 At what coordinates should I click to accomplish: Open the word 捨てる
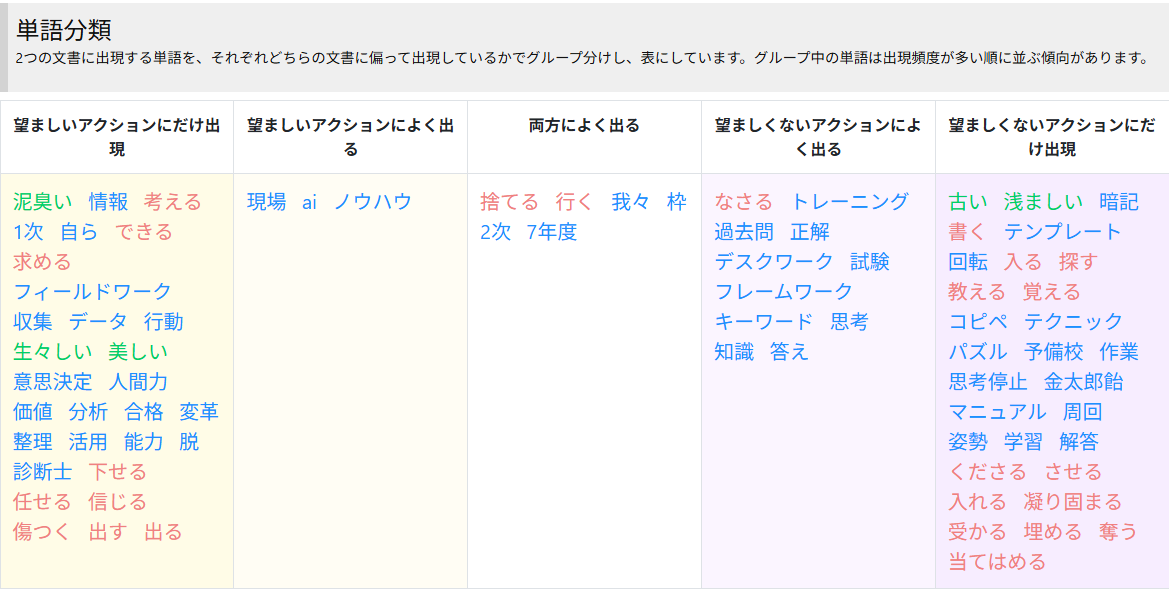pyautogui.click(x=509, y=202)
